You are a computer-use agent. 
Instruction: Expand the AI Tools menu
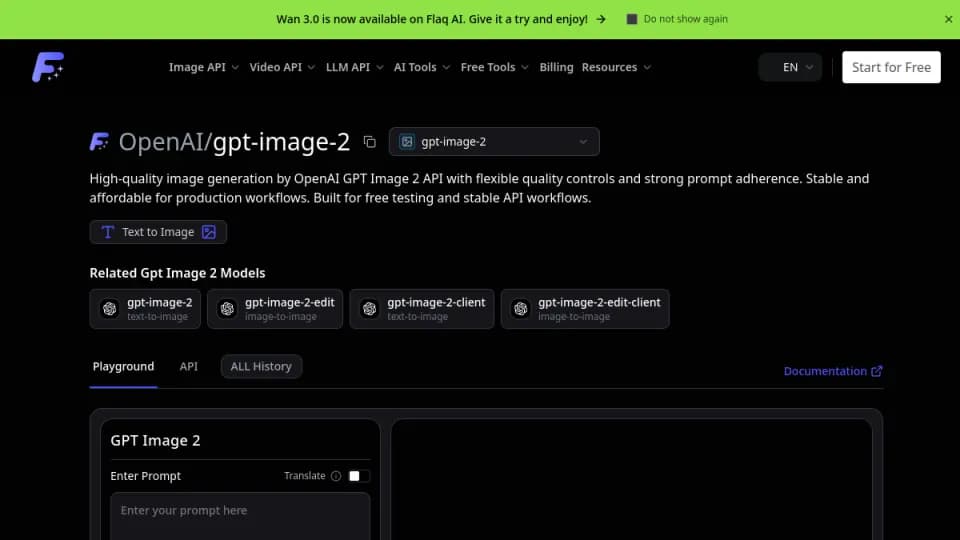pyautogui.click(x=422, y=67)
